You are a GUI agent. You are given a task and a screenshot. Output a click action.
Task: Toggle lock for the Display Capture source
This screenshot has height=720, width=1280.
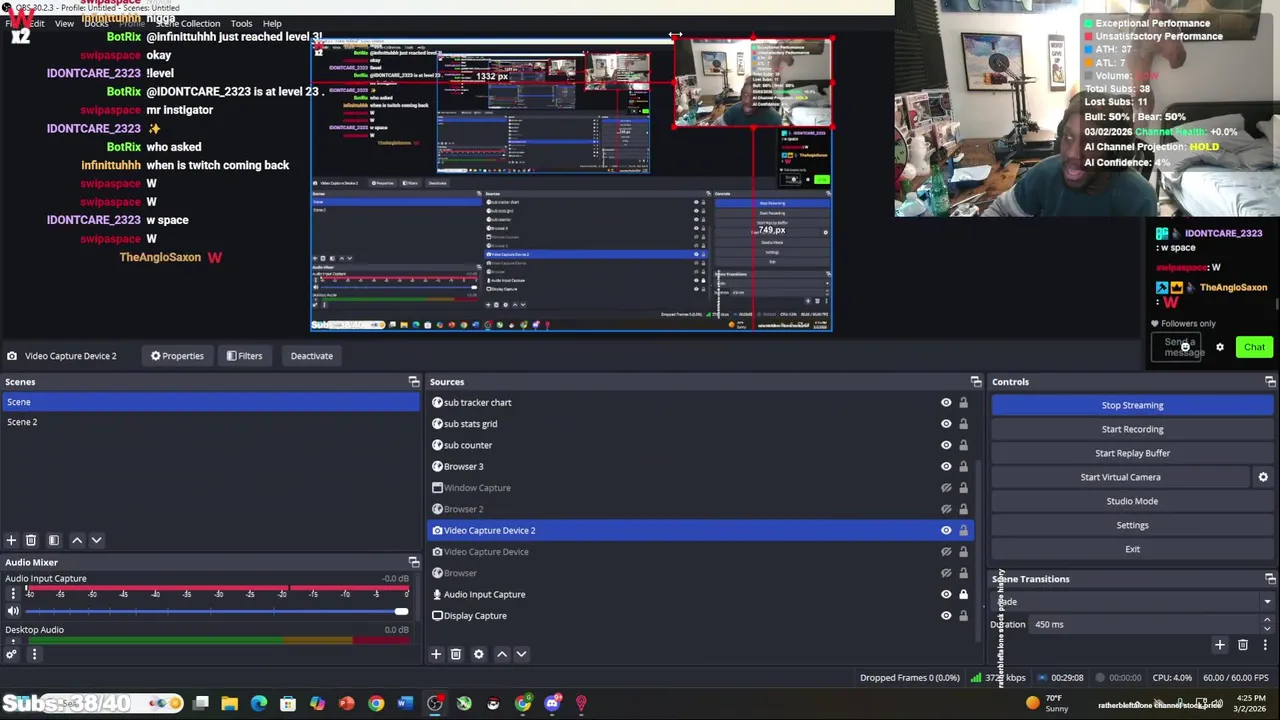pos(963,616)
